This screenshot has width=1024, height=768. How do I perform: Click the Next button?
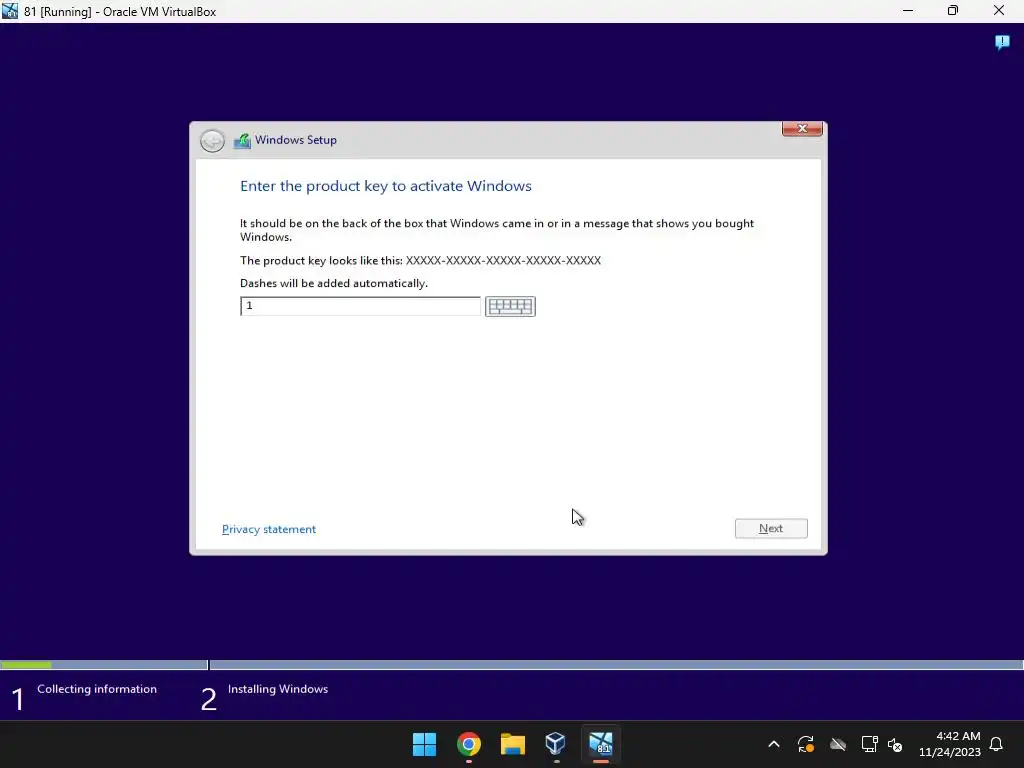point(771,528)
